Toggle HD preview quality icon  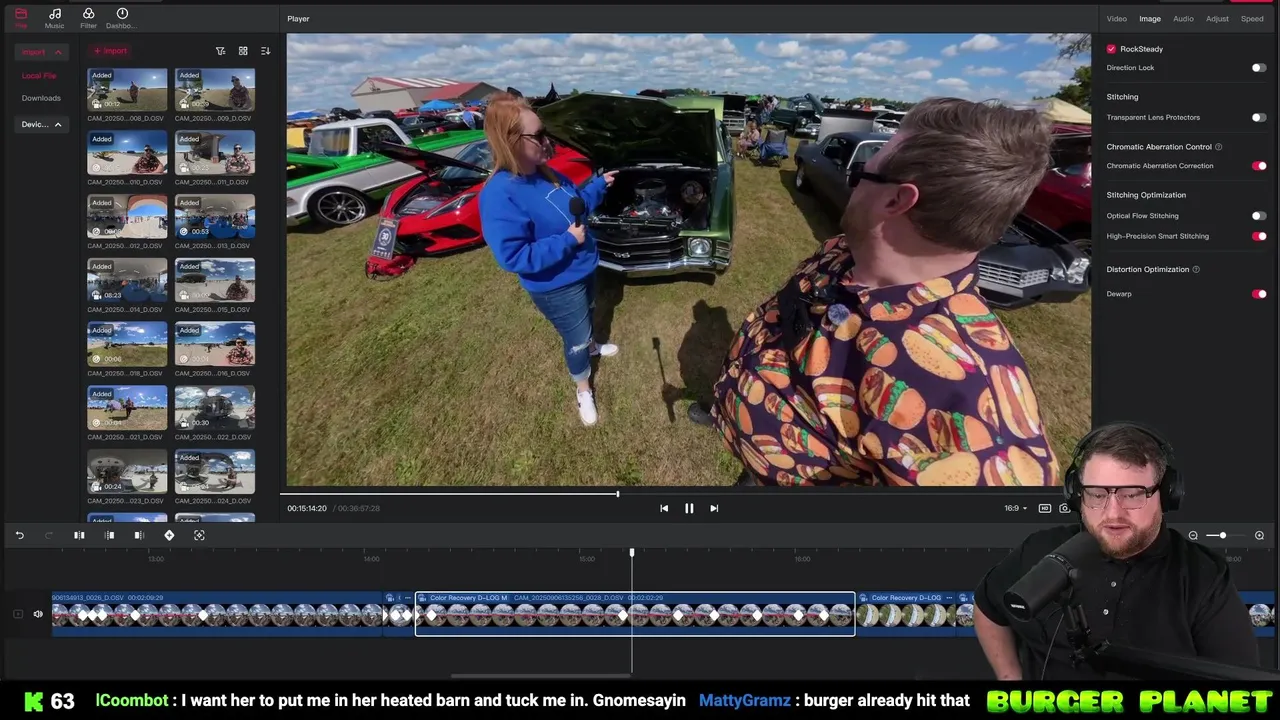1045,509
